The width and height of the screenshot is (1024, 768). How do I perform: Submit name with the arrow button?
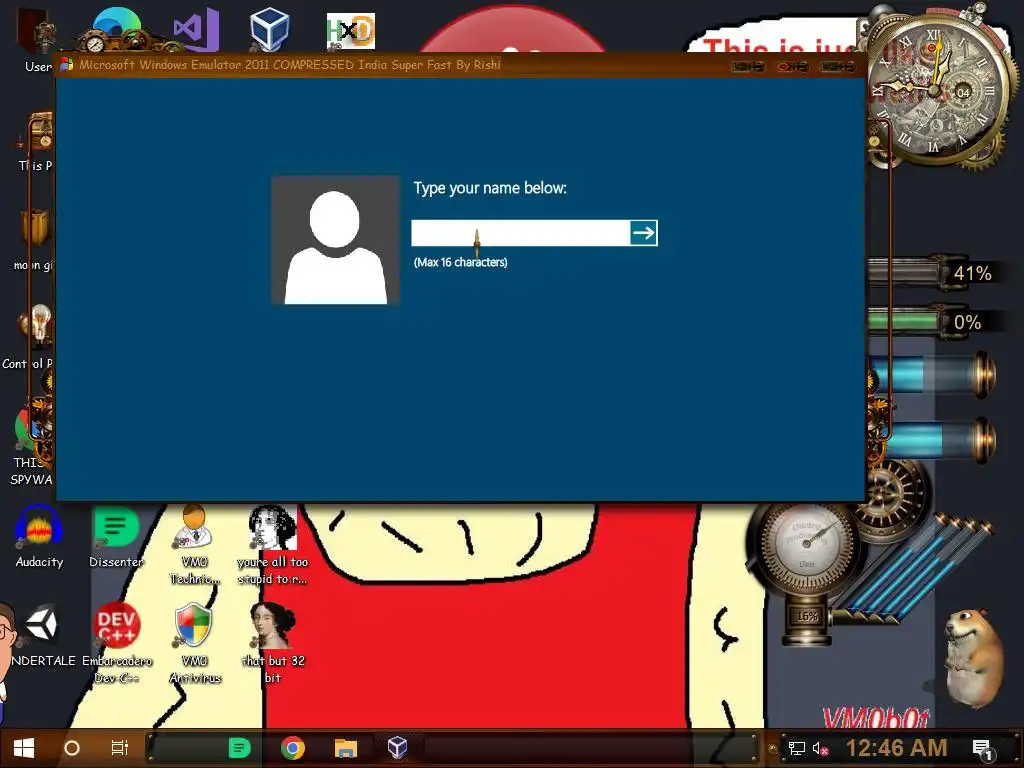pyautogui.click(x=643, y=233)
